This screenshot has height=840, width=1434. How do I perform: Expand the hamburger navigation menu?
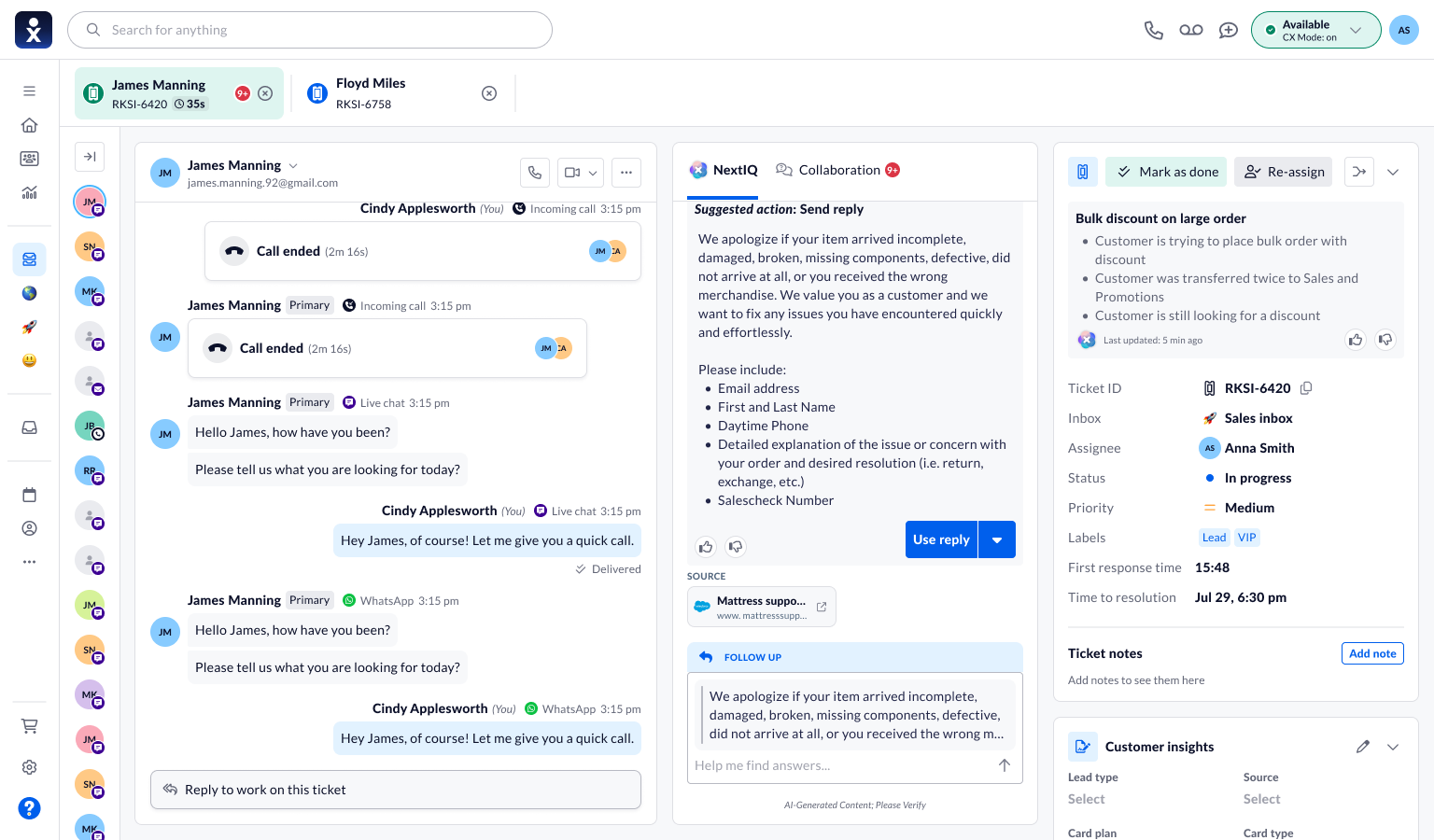pyautogui.click(x=30, y=91)
